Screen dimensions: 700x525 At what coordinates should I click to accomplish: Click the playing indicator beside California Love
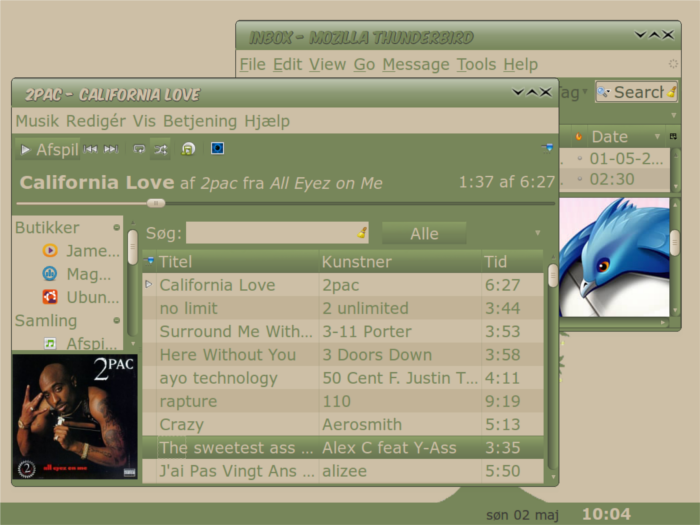149,284
